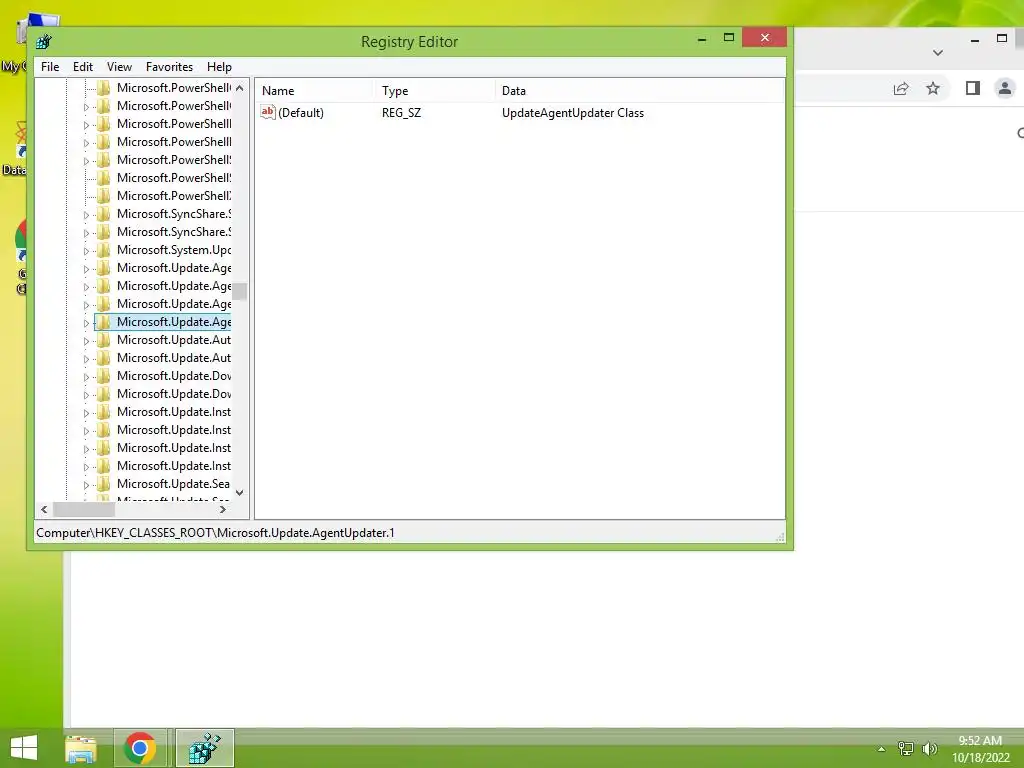Click the tree horizontal scroll left arrow
The width and height of the screenshot is (1024, 768).
click(x=44, y=509)
